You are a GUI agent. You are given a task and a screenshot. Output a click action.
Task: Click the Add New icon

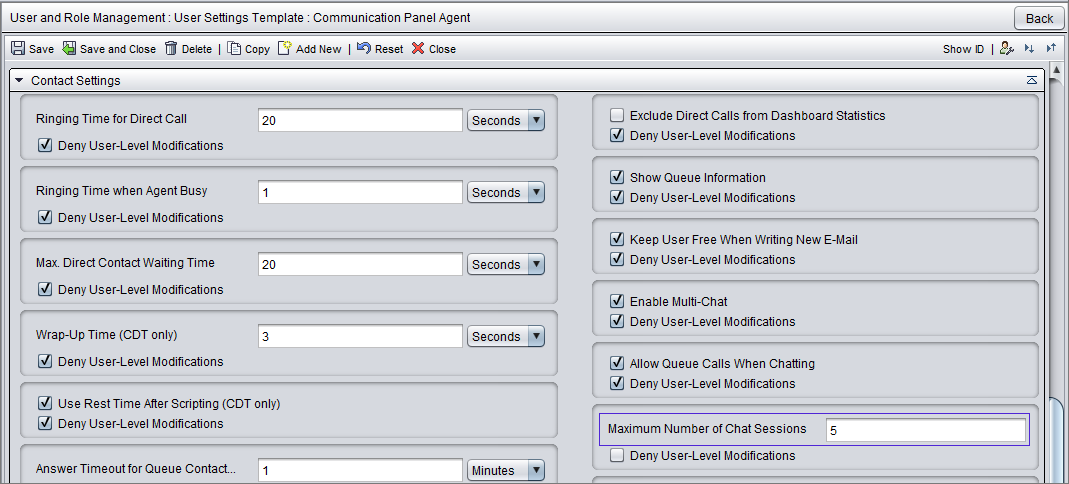(284, 48)
